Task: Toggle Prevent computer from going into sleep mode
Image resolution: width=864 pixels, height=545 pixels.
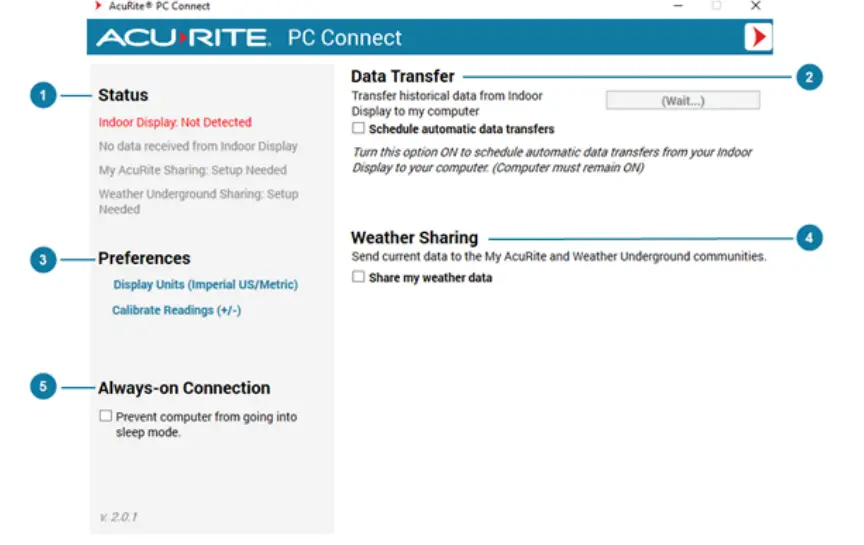Action: click(105, 416)
